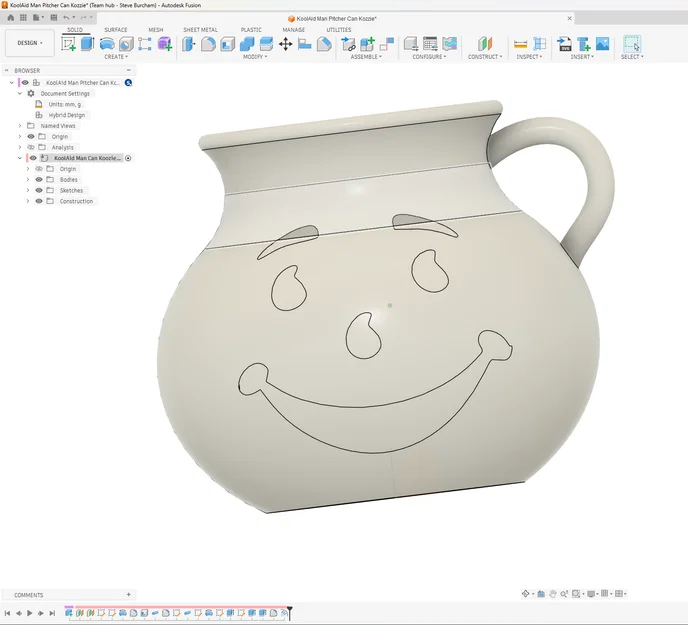Click the Undo arrow

(x=66, y=18)
